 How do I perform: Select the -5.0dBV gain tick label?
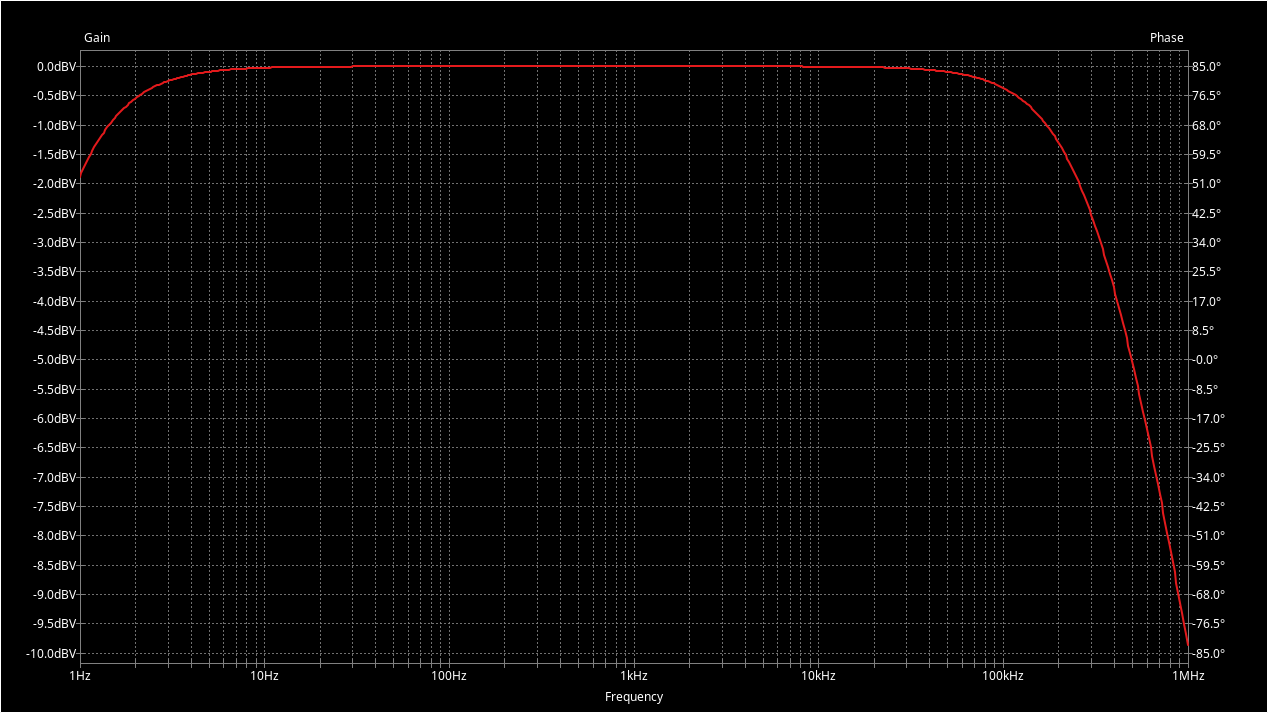click(x=54, y=360)
